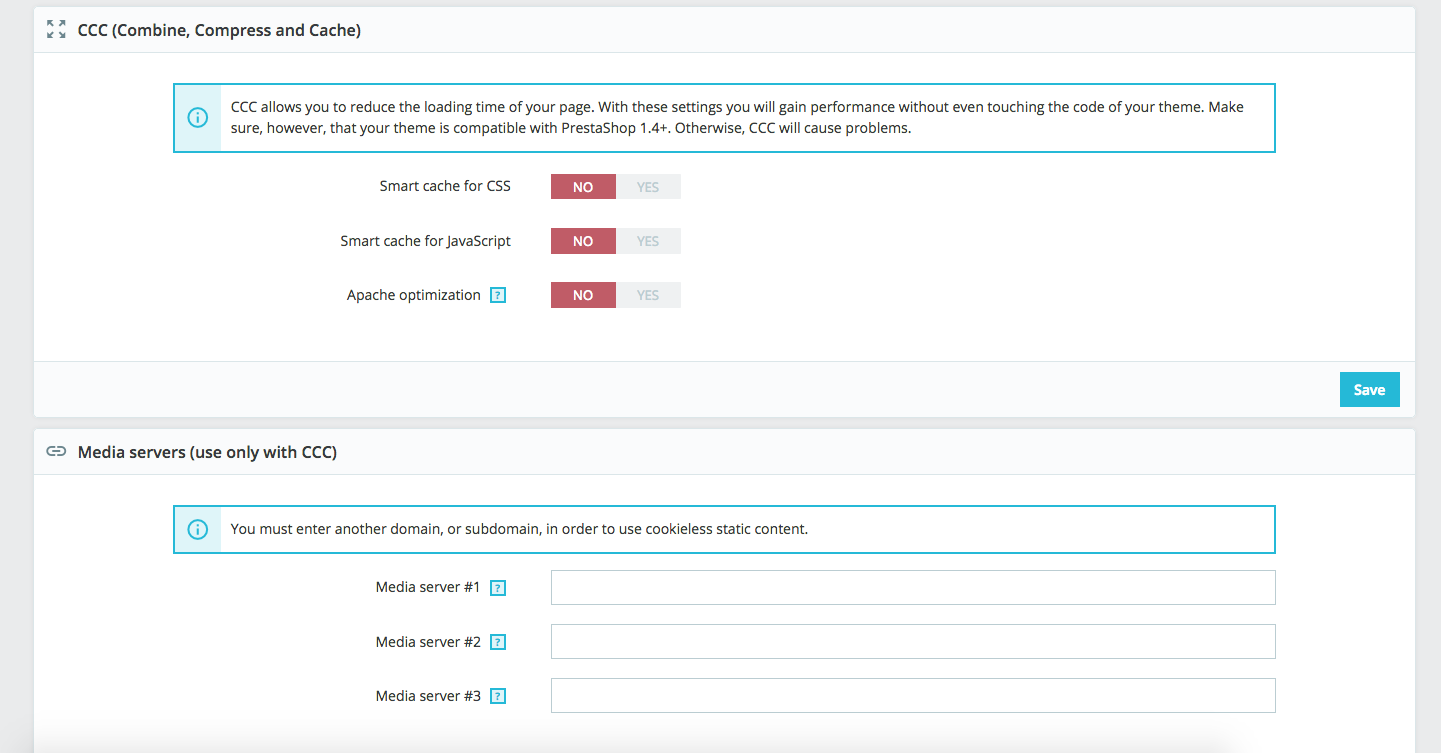This screenshot has height=753, width=1441.
Task: Select NO for Apache optimization
Action: 583,295
